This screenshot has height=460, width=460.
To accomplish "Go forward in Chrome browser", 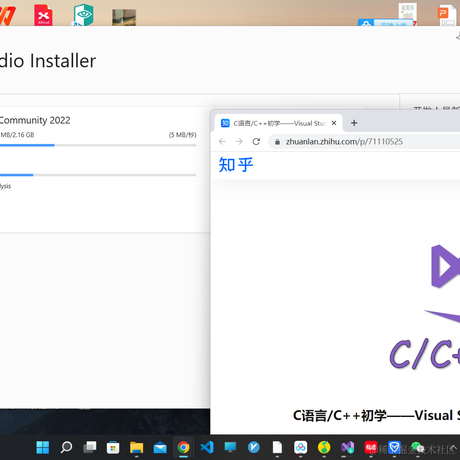I will coord(239,142).
